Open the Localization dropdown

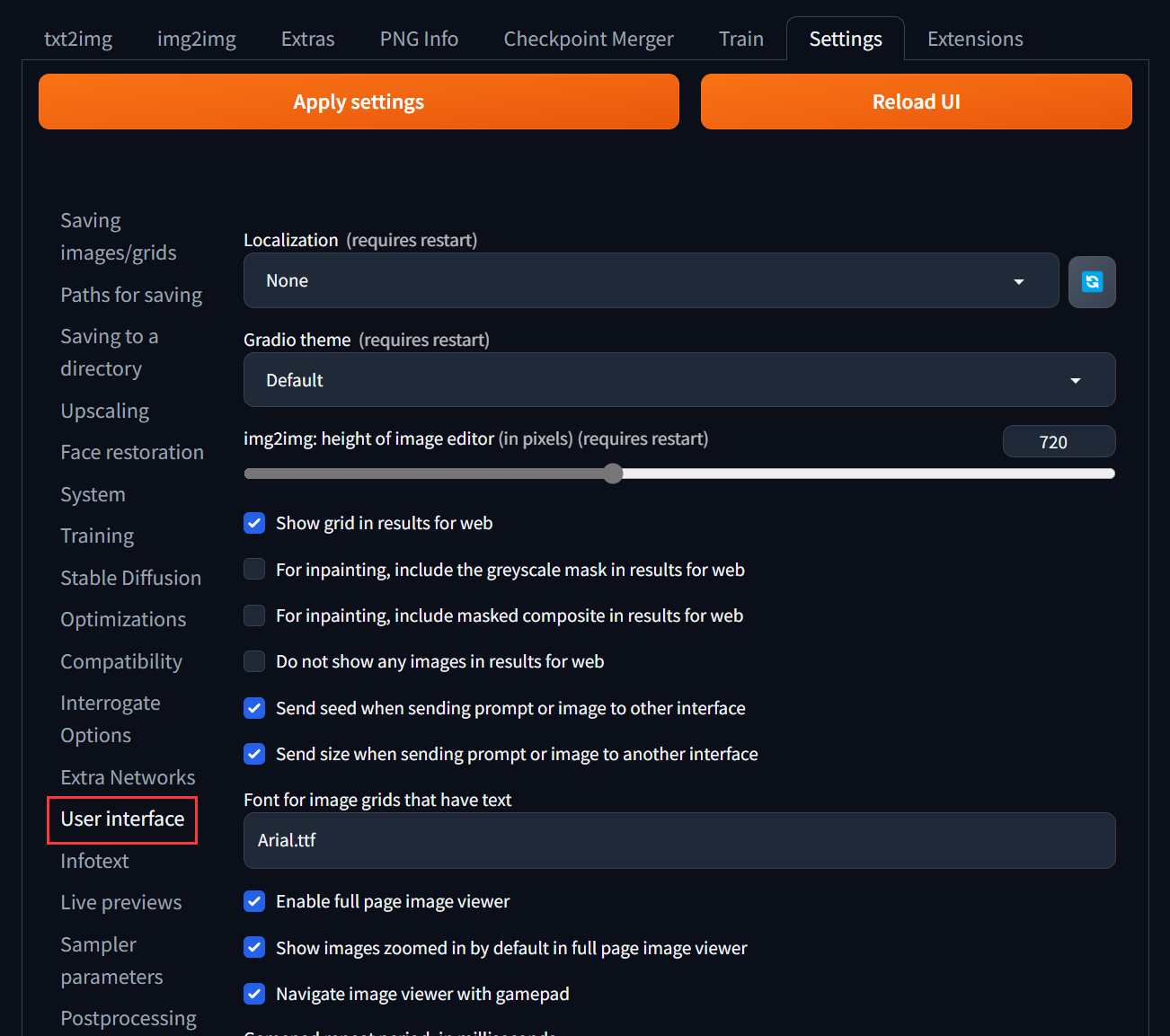pos(651,280)
